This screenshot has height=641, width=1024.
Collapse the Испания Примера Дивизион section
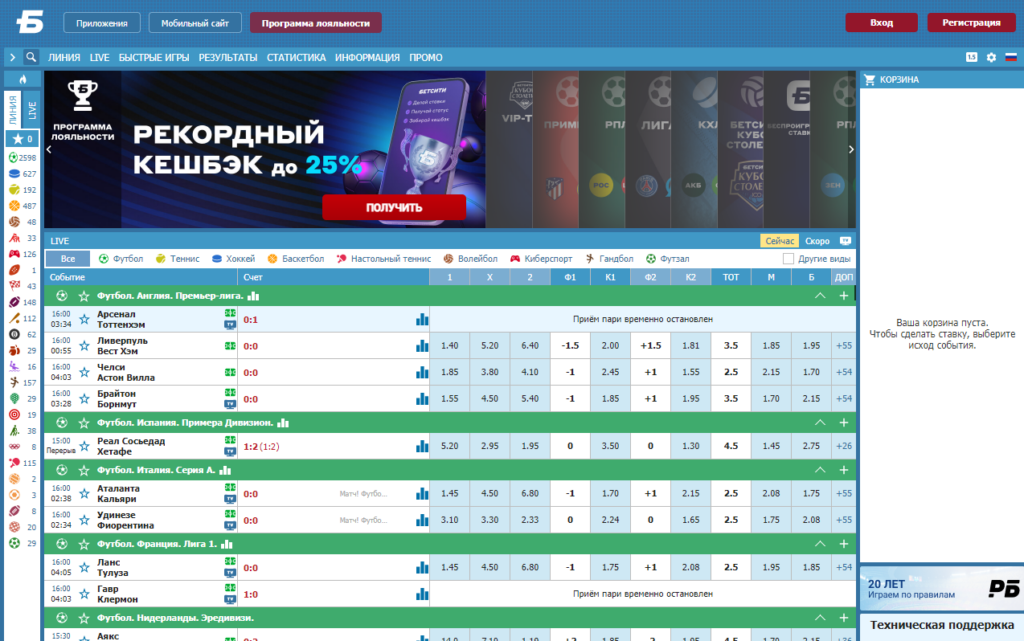(820, 423)
